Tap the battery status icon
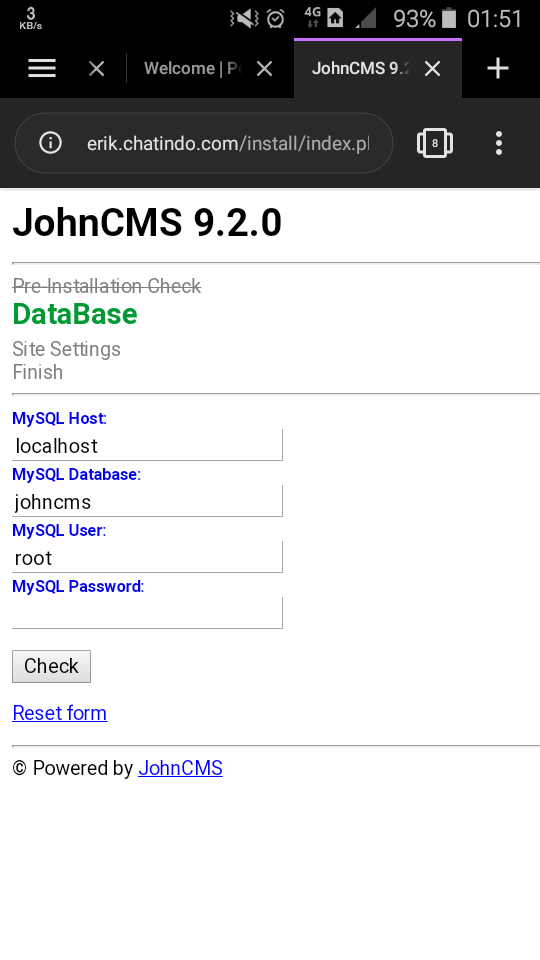The width and height of the screenshot is (540, 960). coord(449,19)
